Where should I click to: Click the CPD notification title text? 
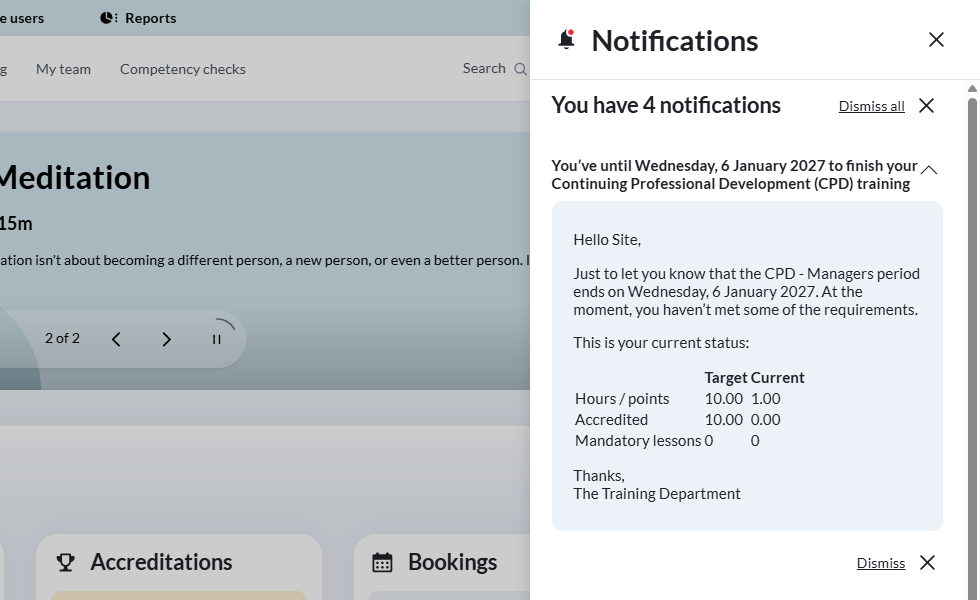(x=733, y=175)
